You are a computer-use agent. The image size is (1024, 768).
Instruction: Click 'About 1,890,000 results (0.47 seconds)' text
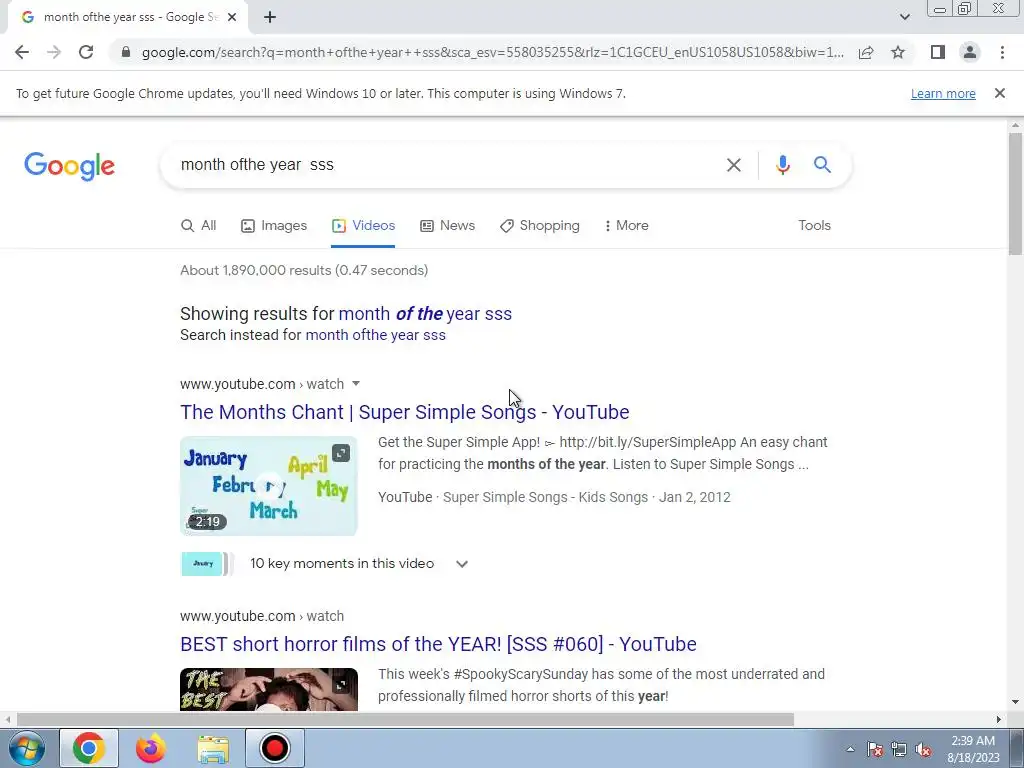pos(304,270)
